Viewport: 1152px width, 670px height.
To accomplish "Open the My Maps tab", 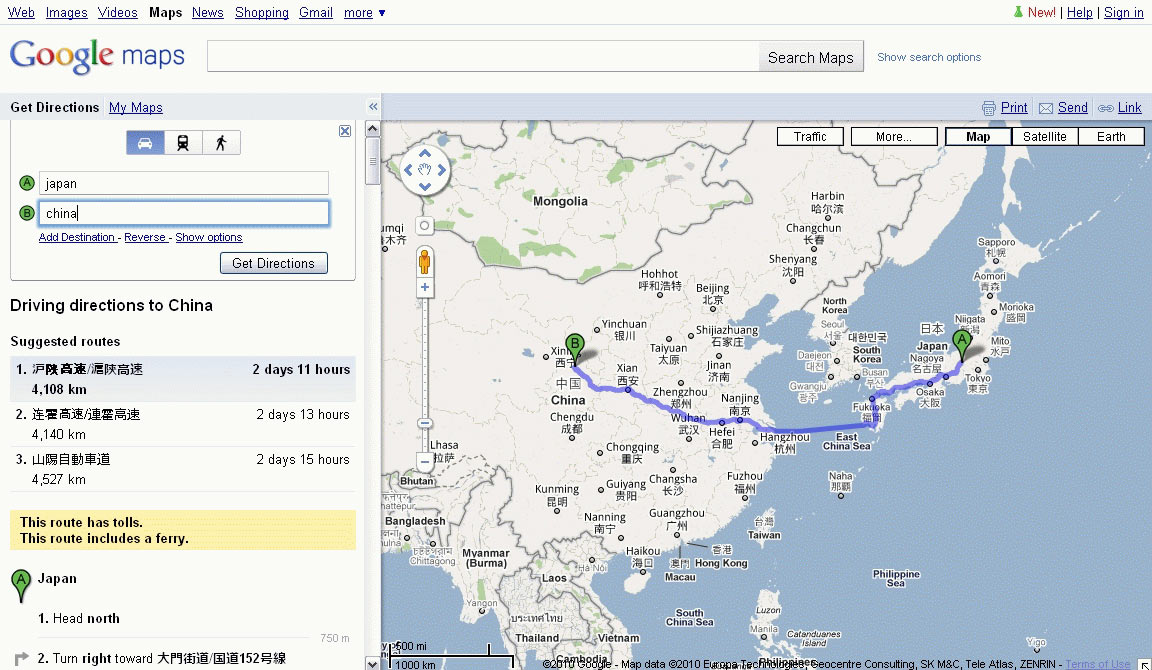I will click(136, 108).
